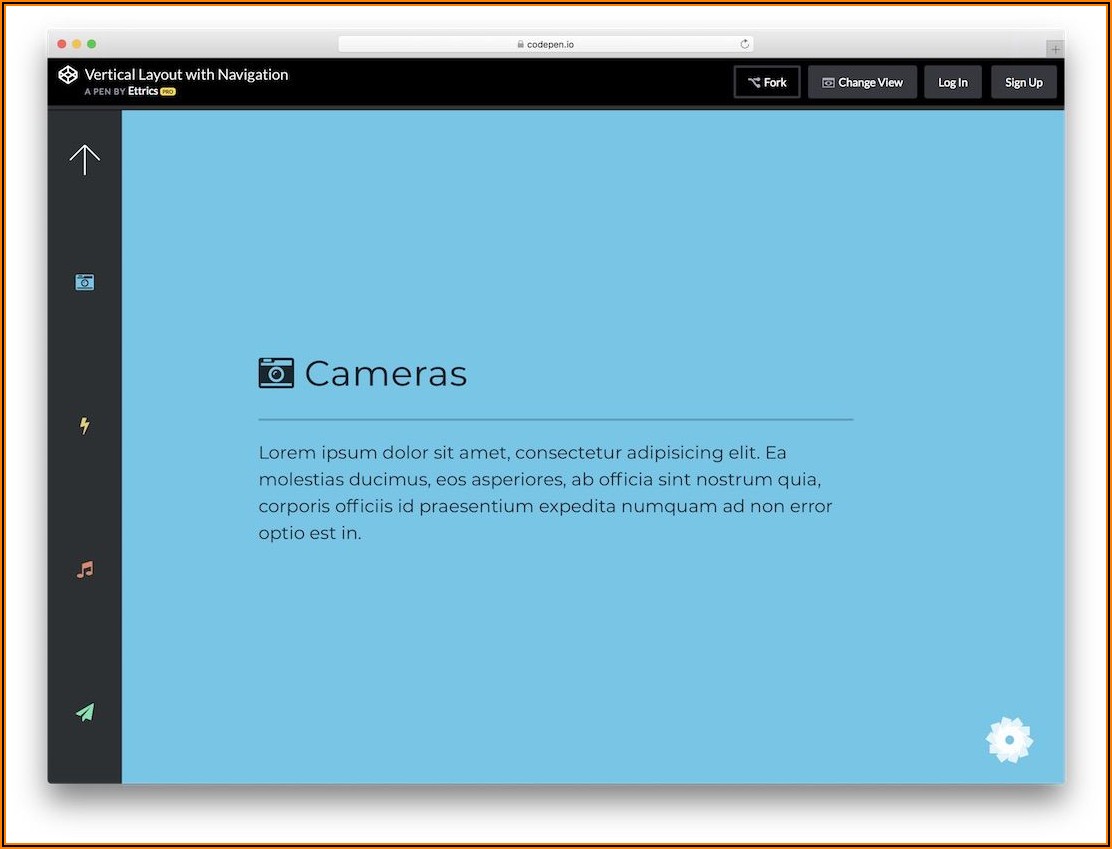
Task: Select the camera icon in sidebar navigation
Action: pyautogui.click(x=85, y=283)
